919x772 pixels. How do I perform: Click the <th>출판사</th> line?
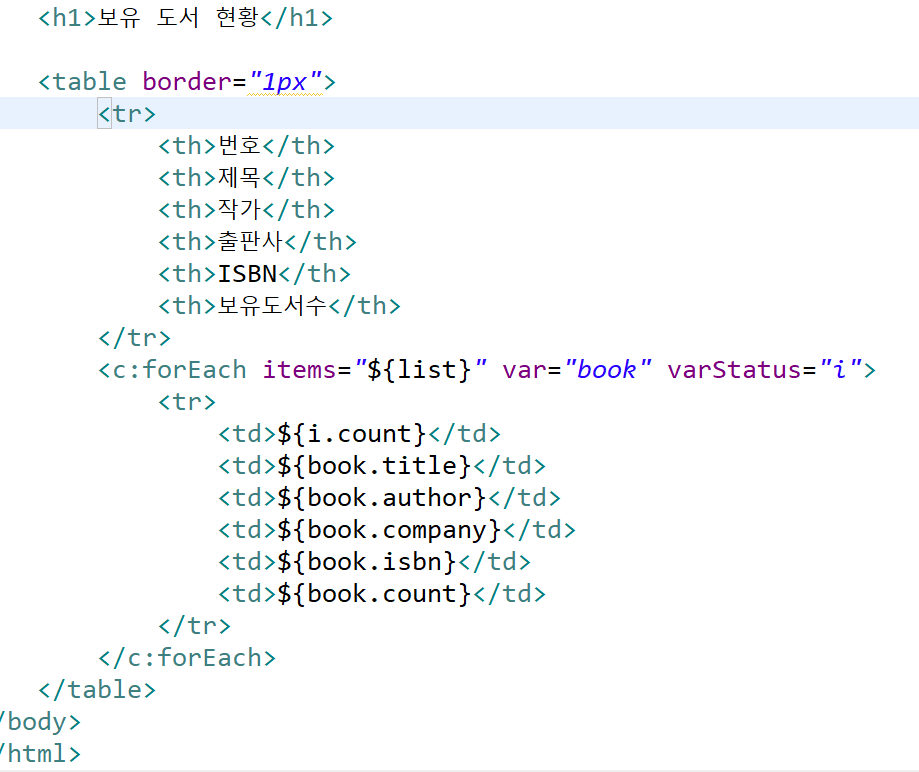(257, 242)
